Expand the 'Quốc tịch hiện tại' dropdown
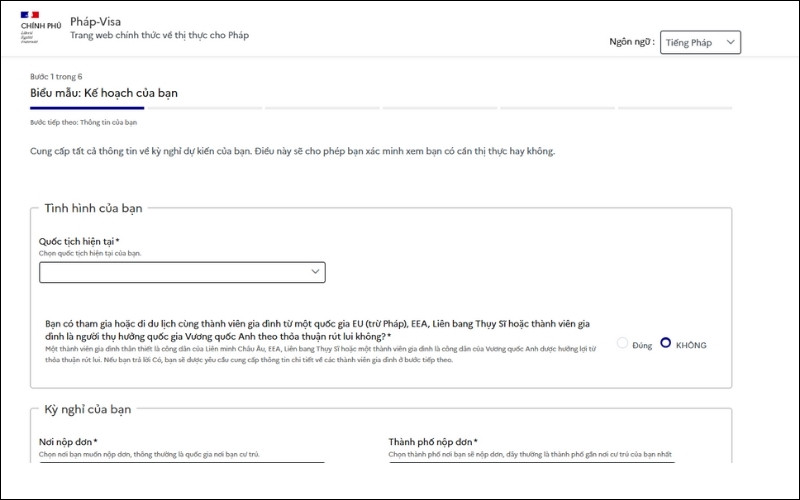800x500 pixels. 182,272
